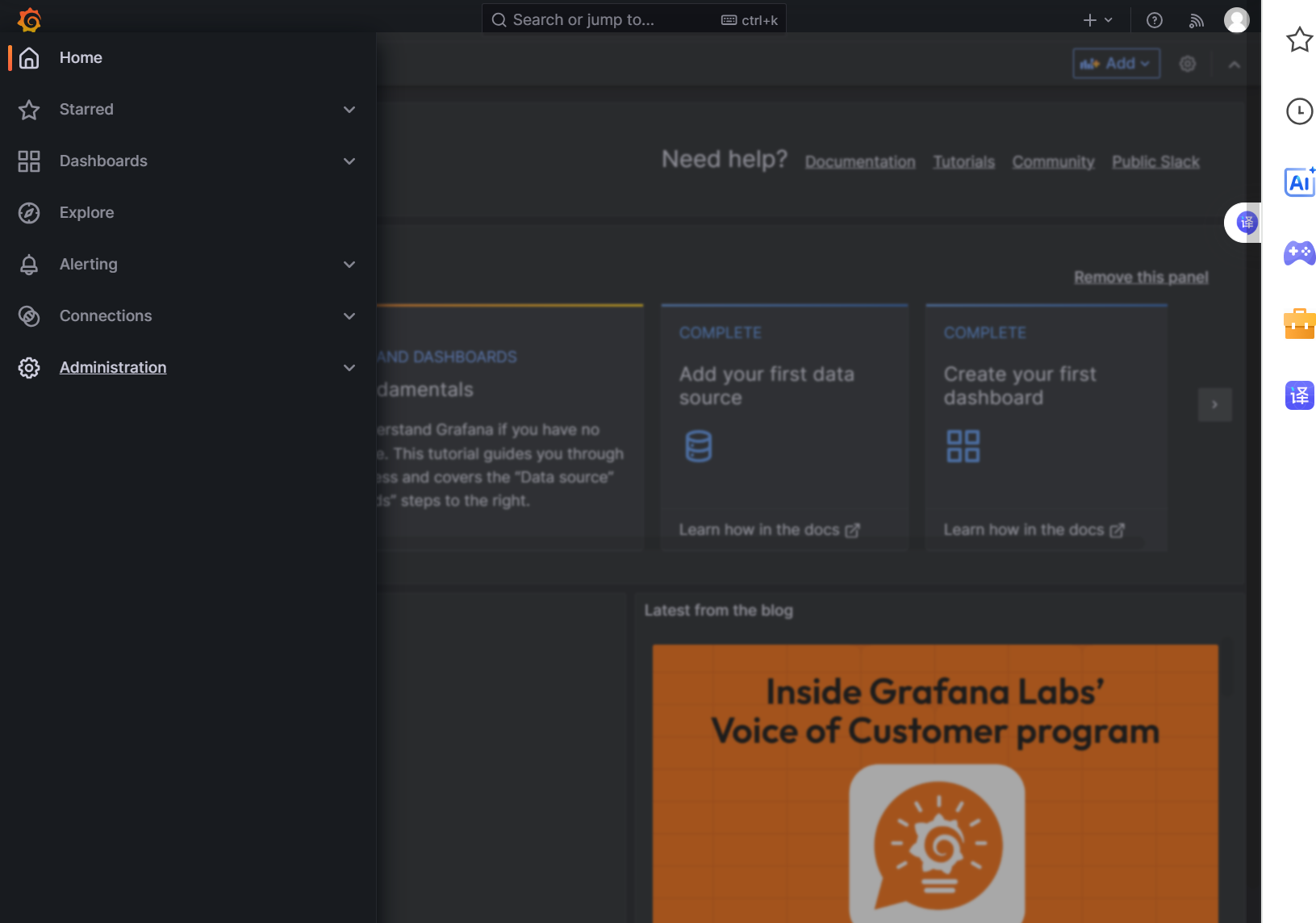Image resolution: width=1316 pixels, height=923 pixels.
Task: Open the Community help link
Action: coord(1054,162)
